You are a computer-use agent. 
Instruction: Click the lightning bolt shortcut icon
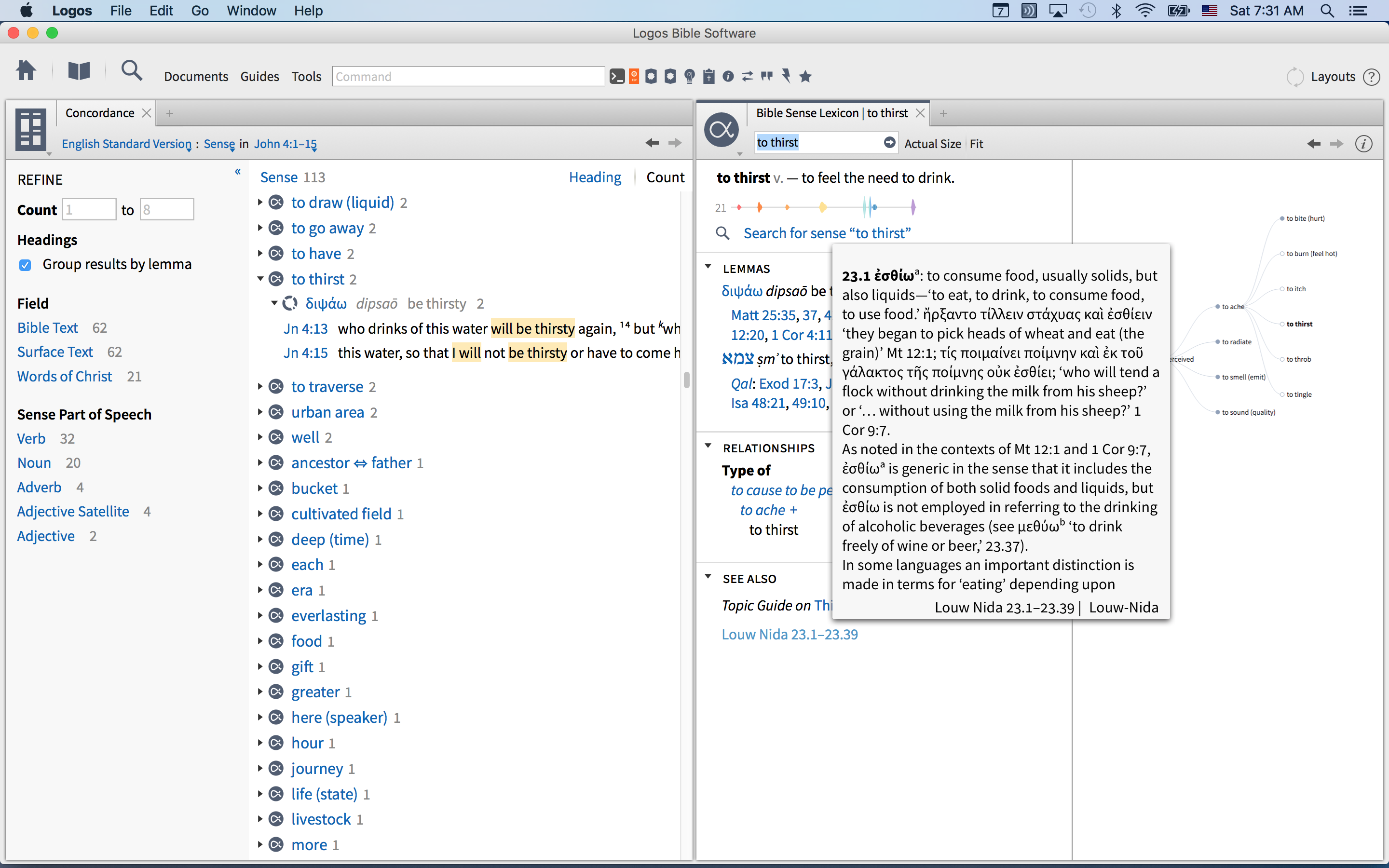click(x=786, y=76)
